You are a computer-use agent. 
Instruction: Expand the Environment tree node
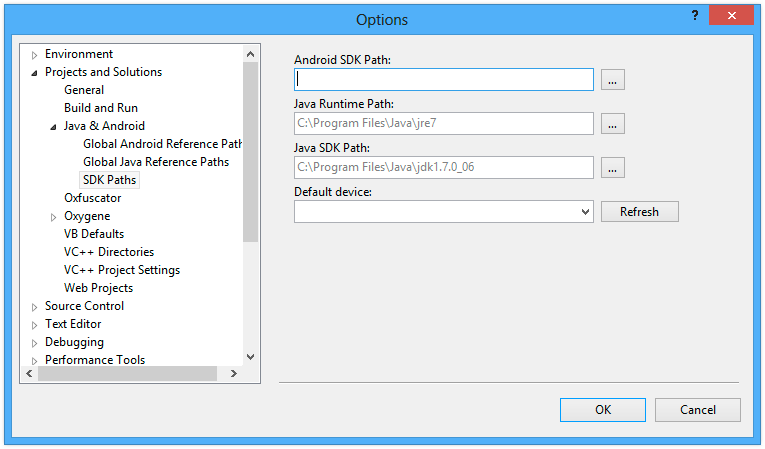(x=34, y=55)
